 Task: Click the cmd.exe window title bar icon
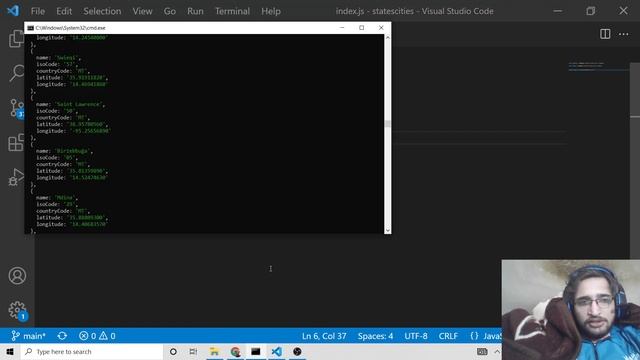pos(30,28)
